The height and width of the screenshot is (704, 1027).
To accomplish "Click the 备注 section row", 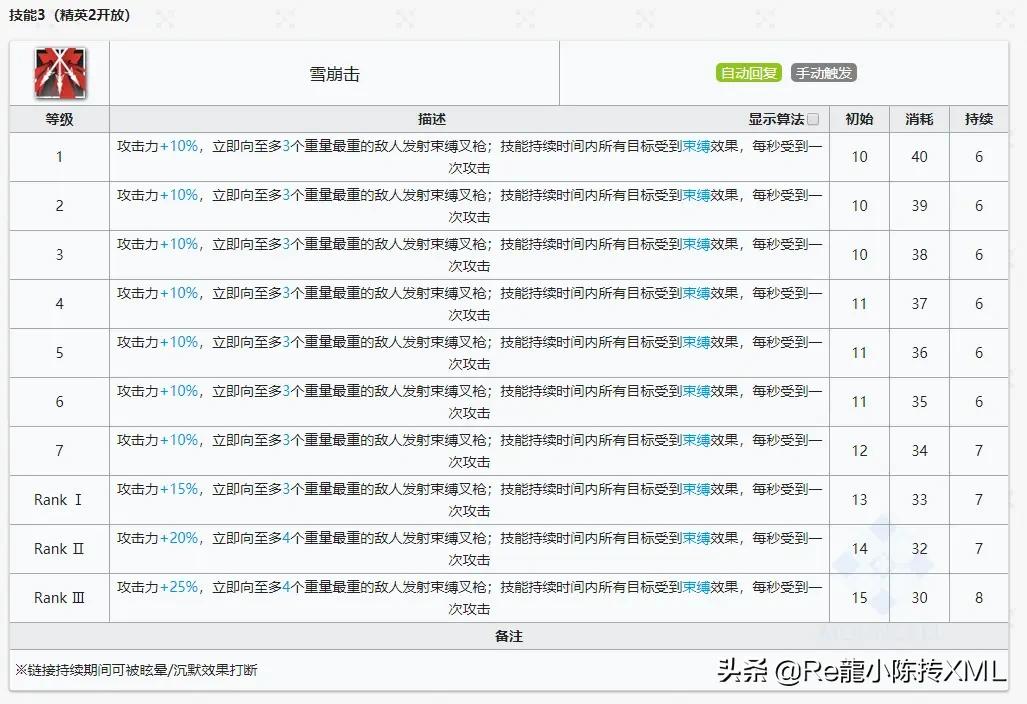I will [511, 637].
